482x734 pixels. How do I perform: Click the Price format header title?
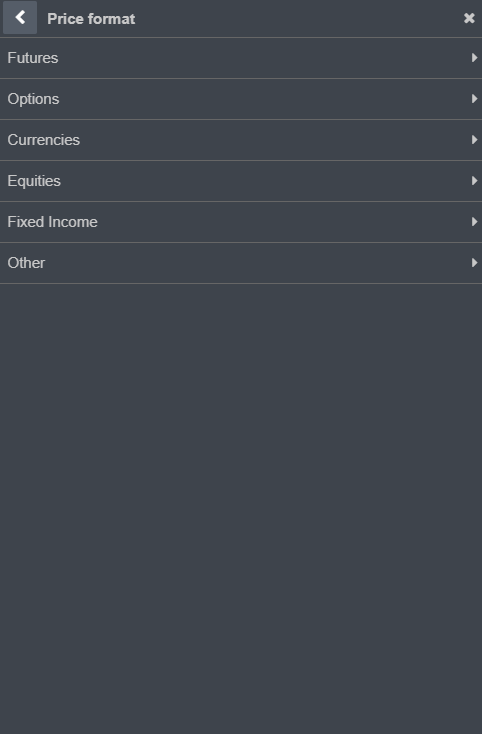(91, 19)
